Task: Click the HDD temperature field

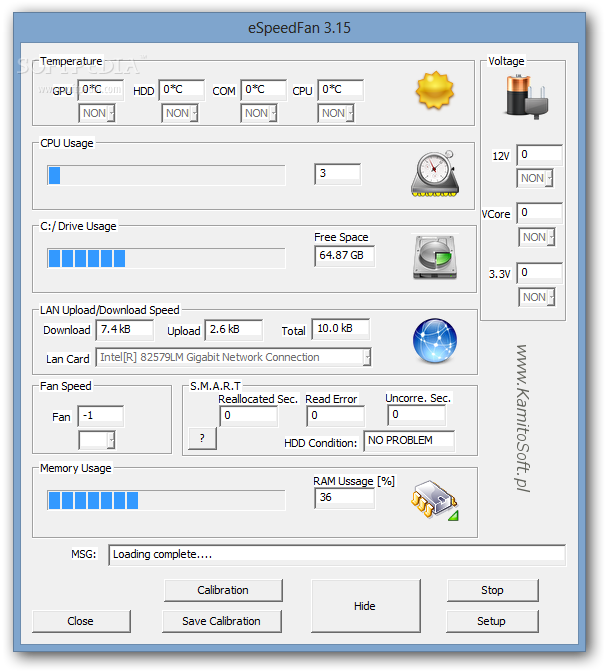Action: [x=182, y=90]
